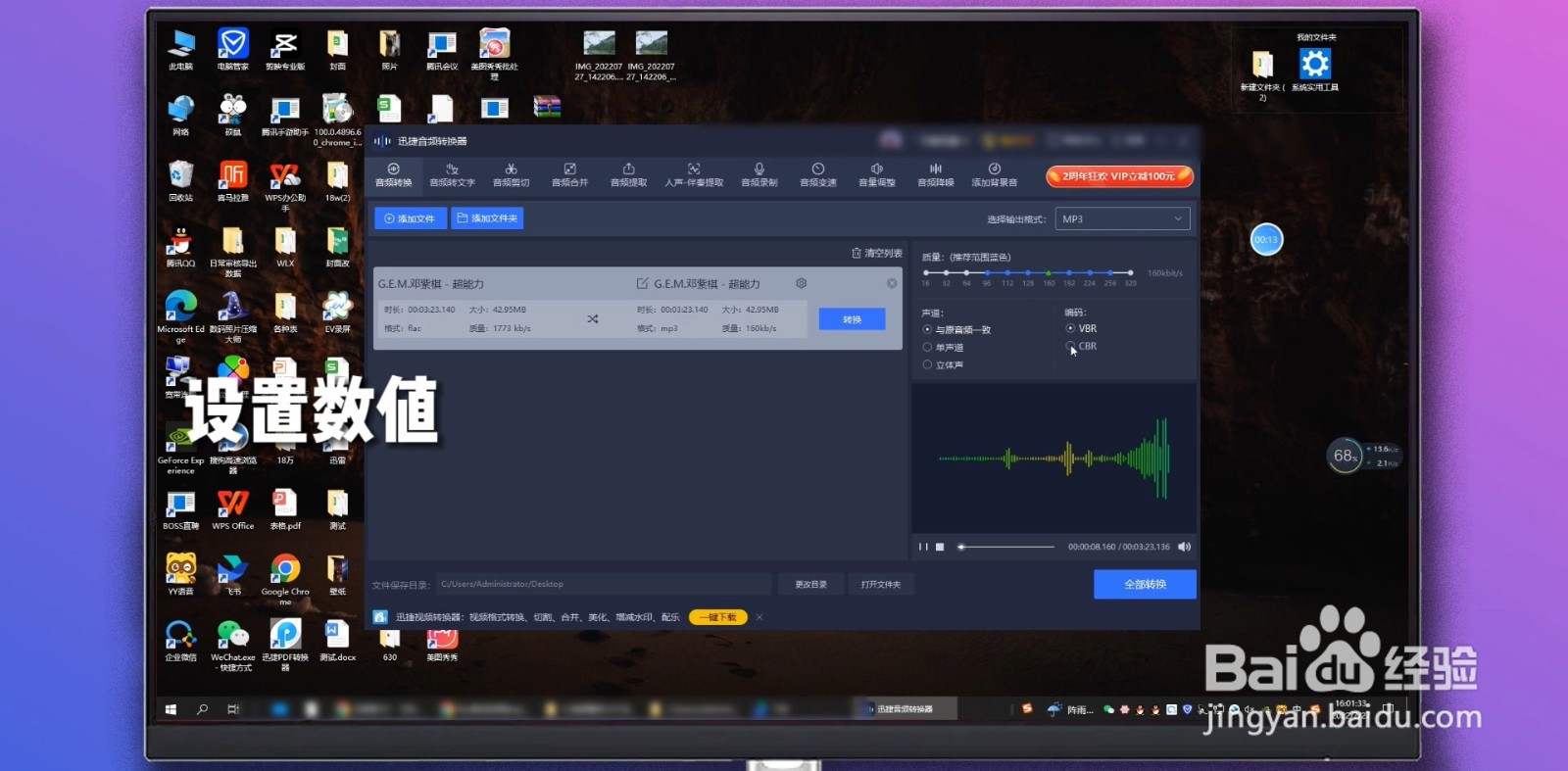Click the 一键下载 download button
Image resolution: width=1568 pixels, height=771 pixels.
pyautogui.click(x=718, y=617)
